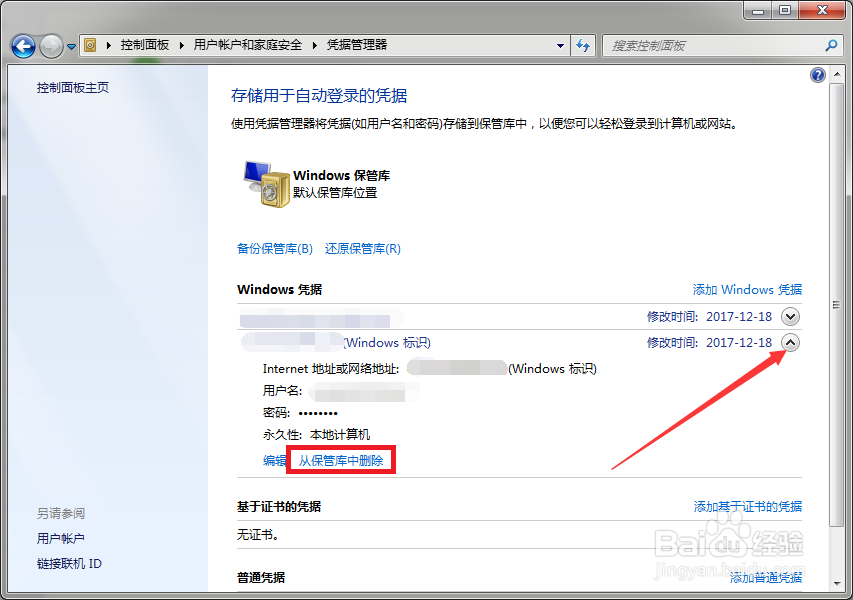The width and height of the screenshot is (853, 600).
Task: Click 链接联机 ID in the sidebar
Action: [x=67, y=563]
